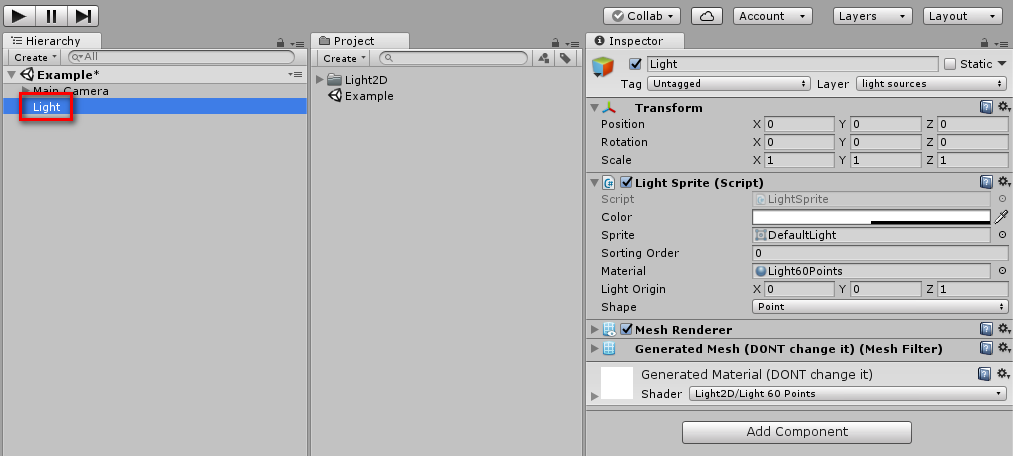Click Search by Type icon in Project
Screen dimensions: 1013x456
pos(543,58)
